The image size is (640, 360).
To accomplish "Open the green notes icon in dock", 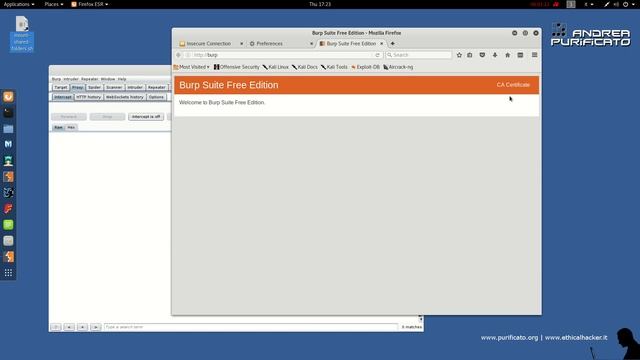I will (8, 224).
